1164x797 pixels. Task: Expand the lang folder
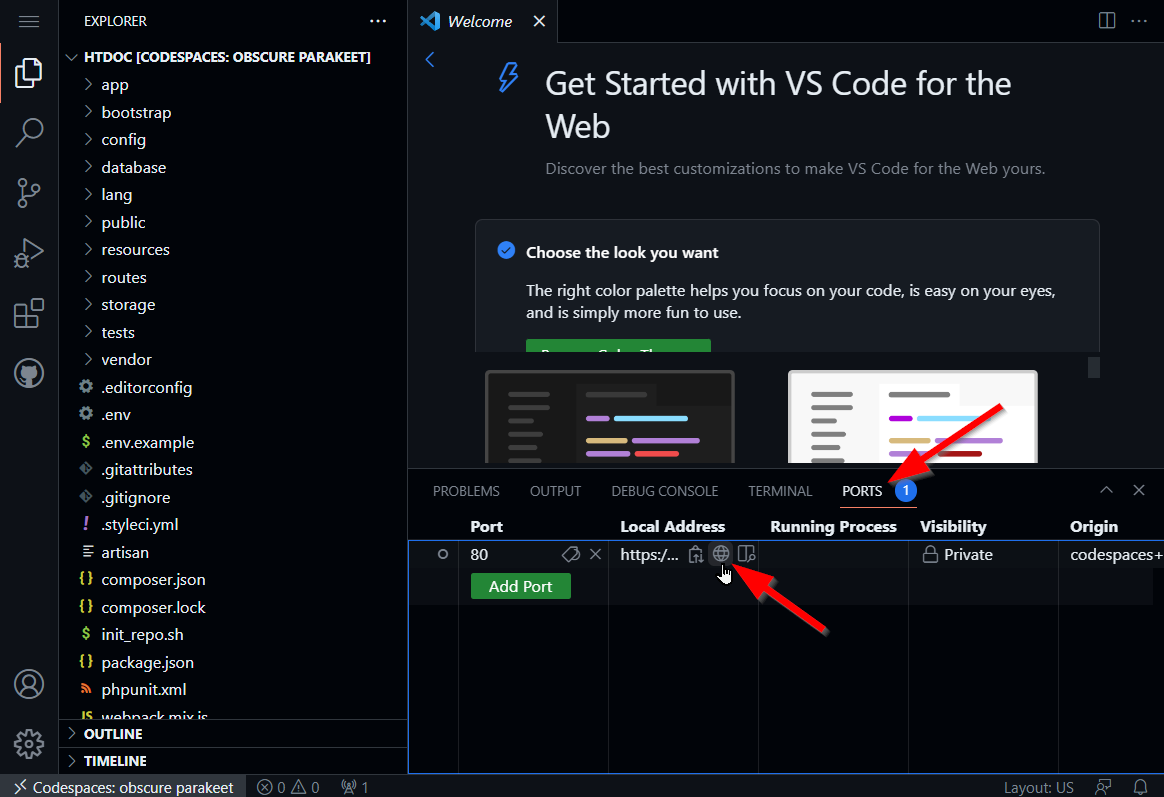233,194
